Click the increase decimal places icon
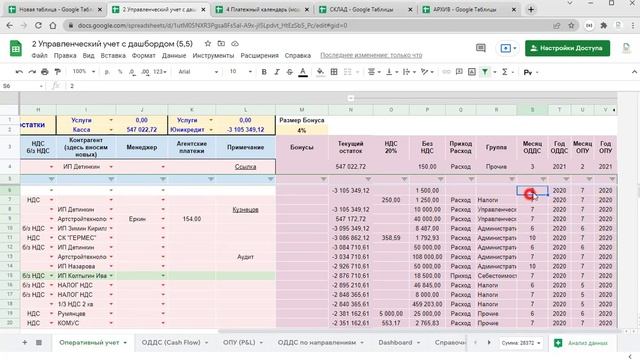Viewport: 640px width, 360px height. (145, 72)
